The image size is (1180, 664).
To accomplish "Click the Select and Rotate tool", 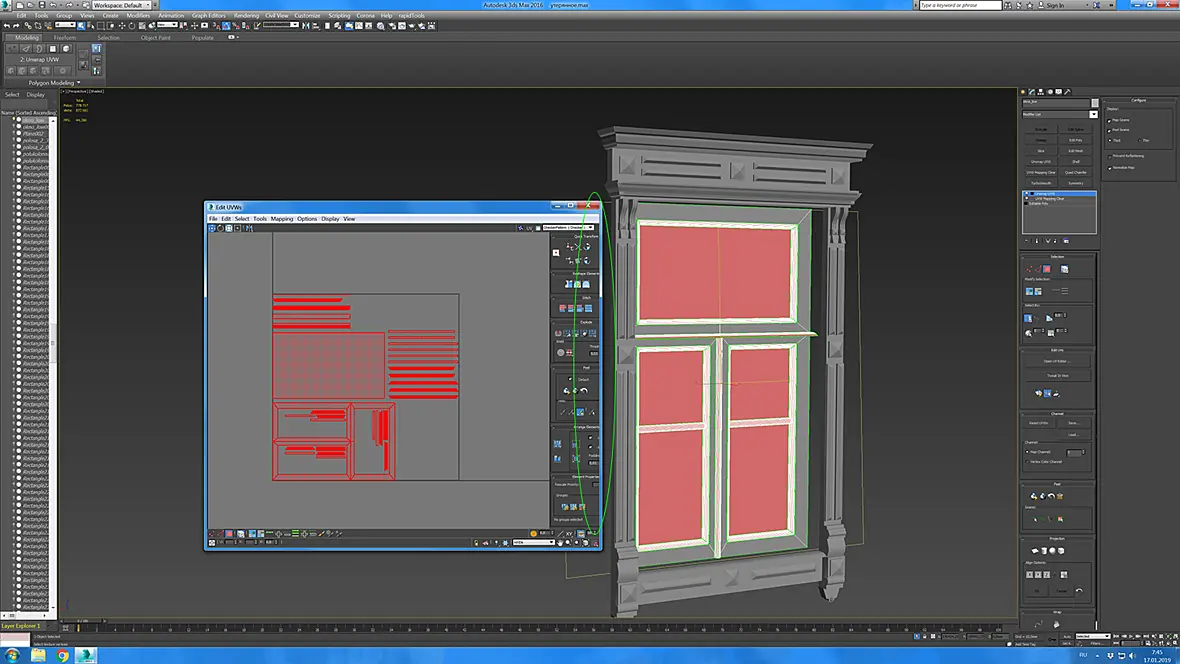I will point(132,26).
